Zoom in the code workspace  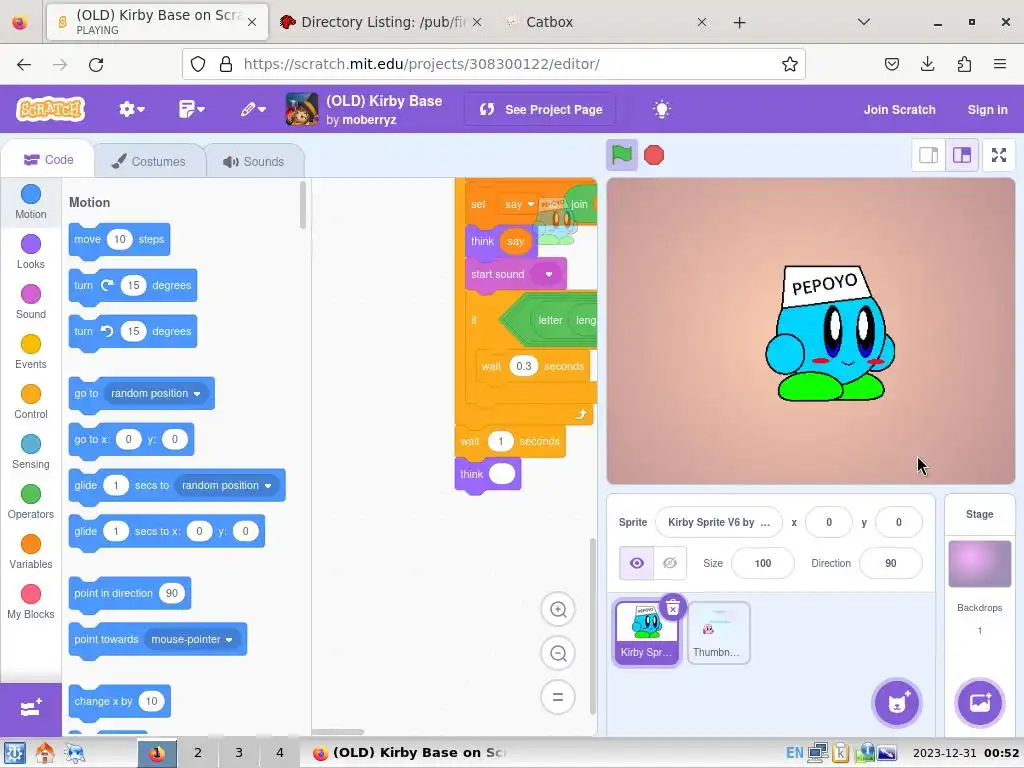(558, 609)
